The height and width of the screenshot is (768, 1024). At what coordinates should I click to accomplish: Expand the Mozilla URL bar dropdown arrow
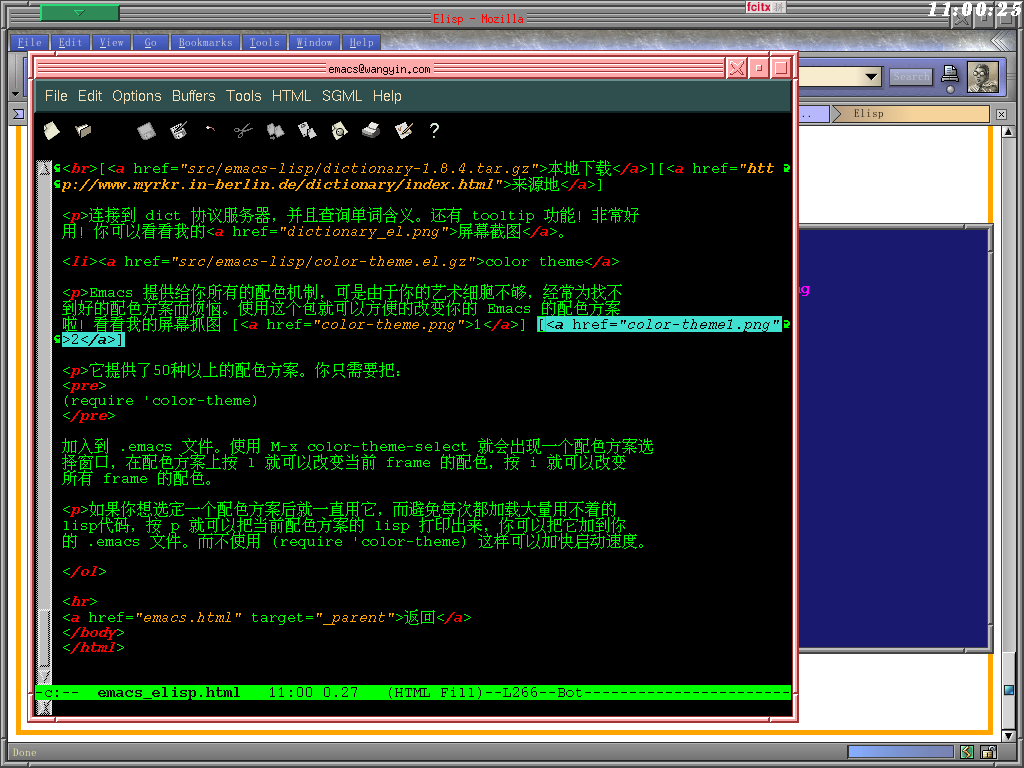pyautogui.click(x=871, y=77)
